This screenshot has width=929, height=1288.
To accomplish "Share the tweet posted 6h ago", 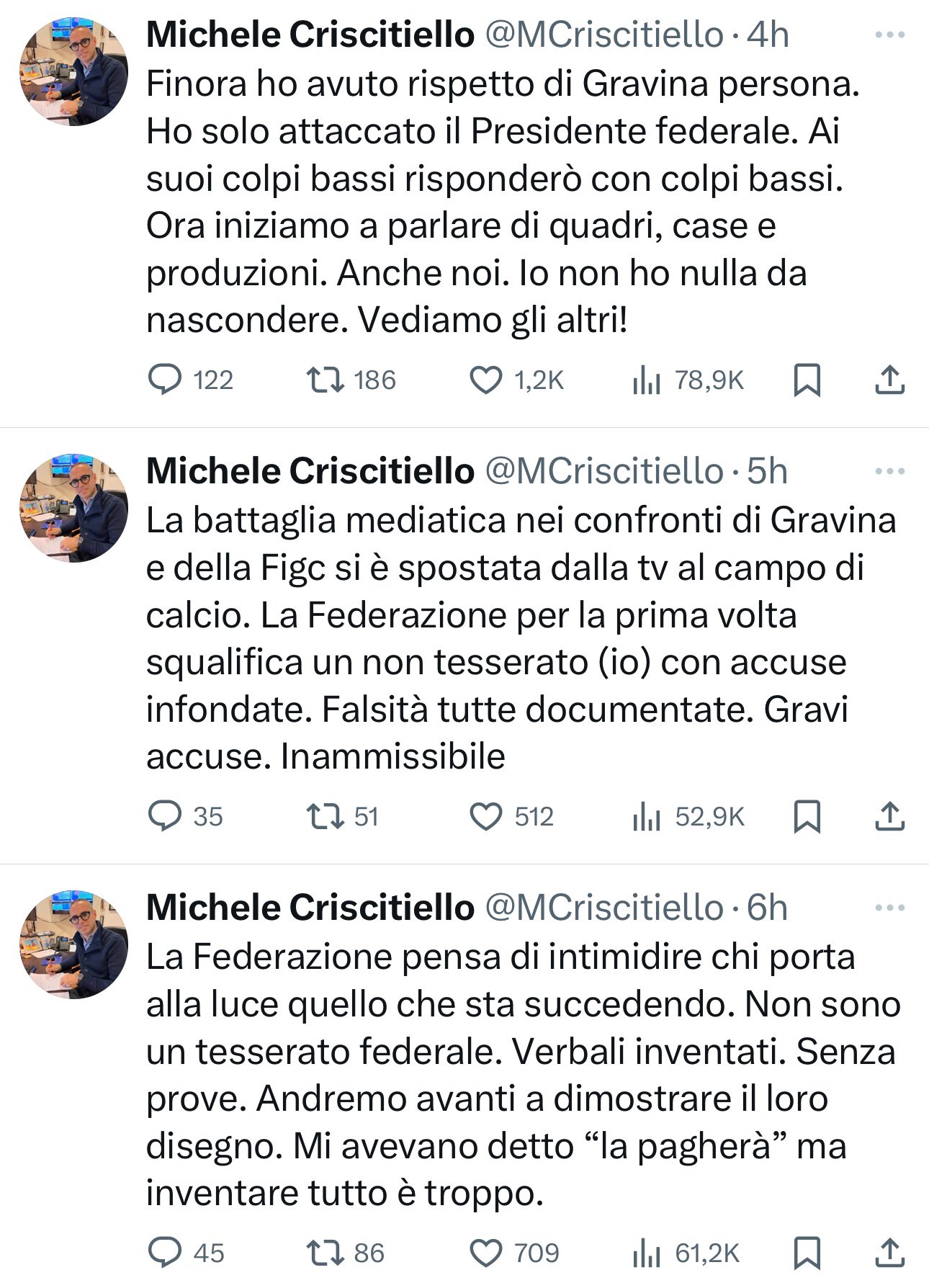I will (889, 1253).
